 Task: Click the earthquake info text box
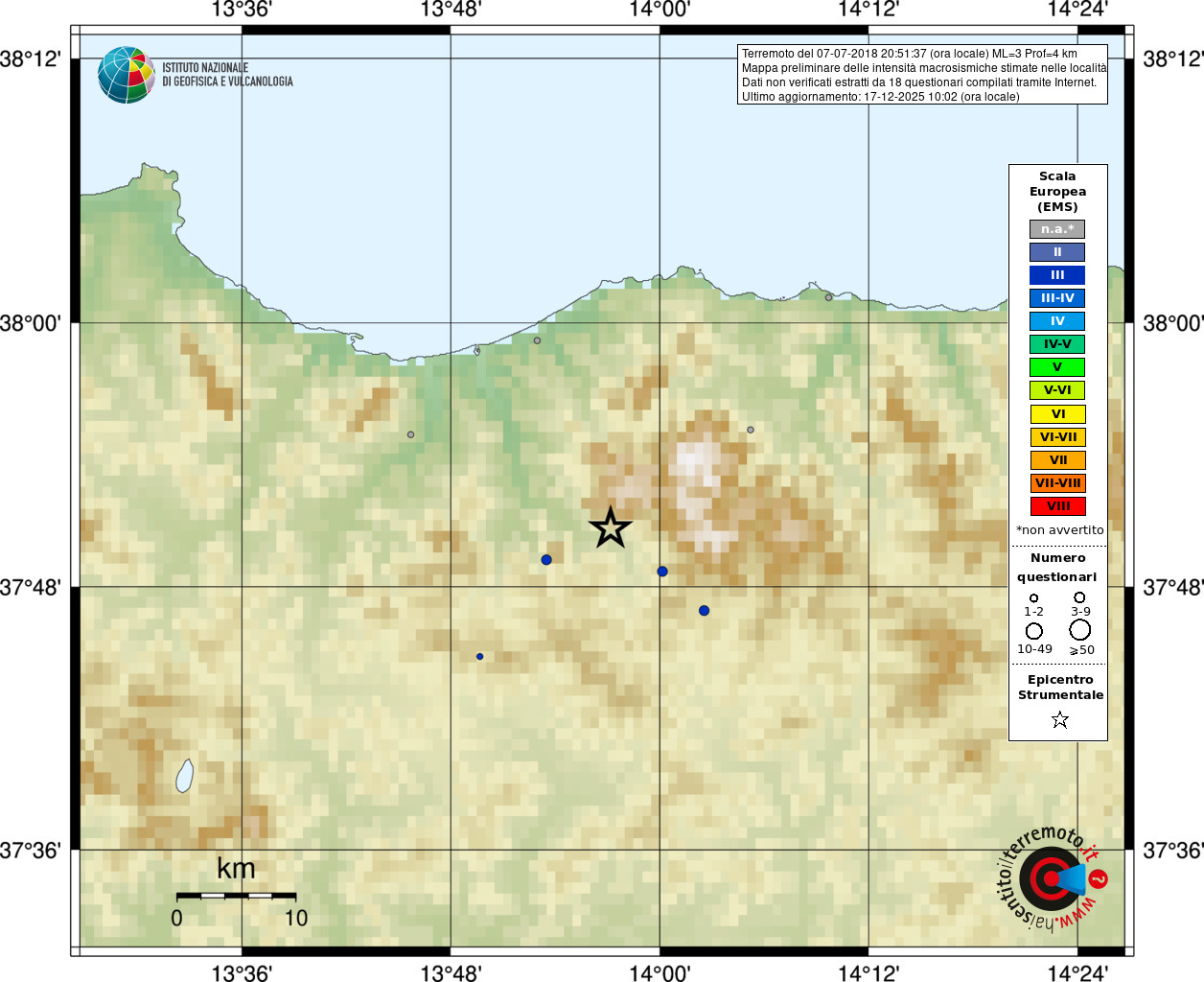pos(922,75)
